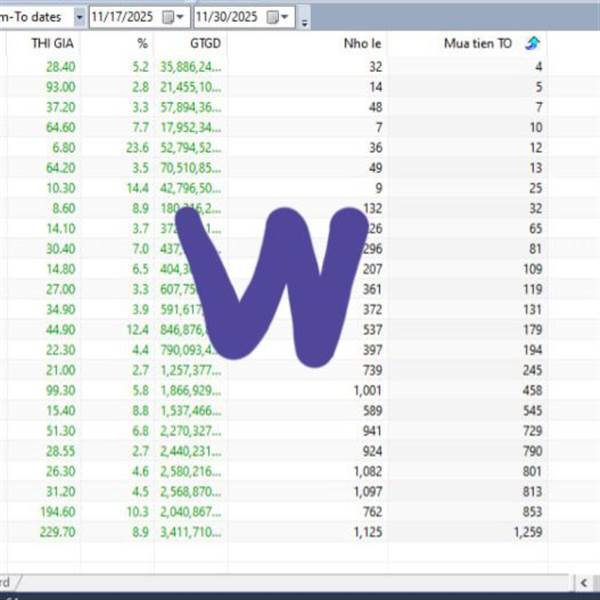Select the THI GIA cell 99.30
This screenshot has height=600, width=600.
point(60,391)
